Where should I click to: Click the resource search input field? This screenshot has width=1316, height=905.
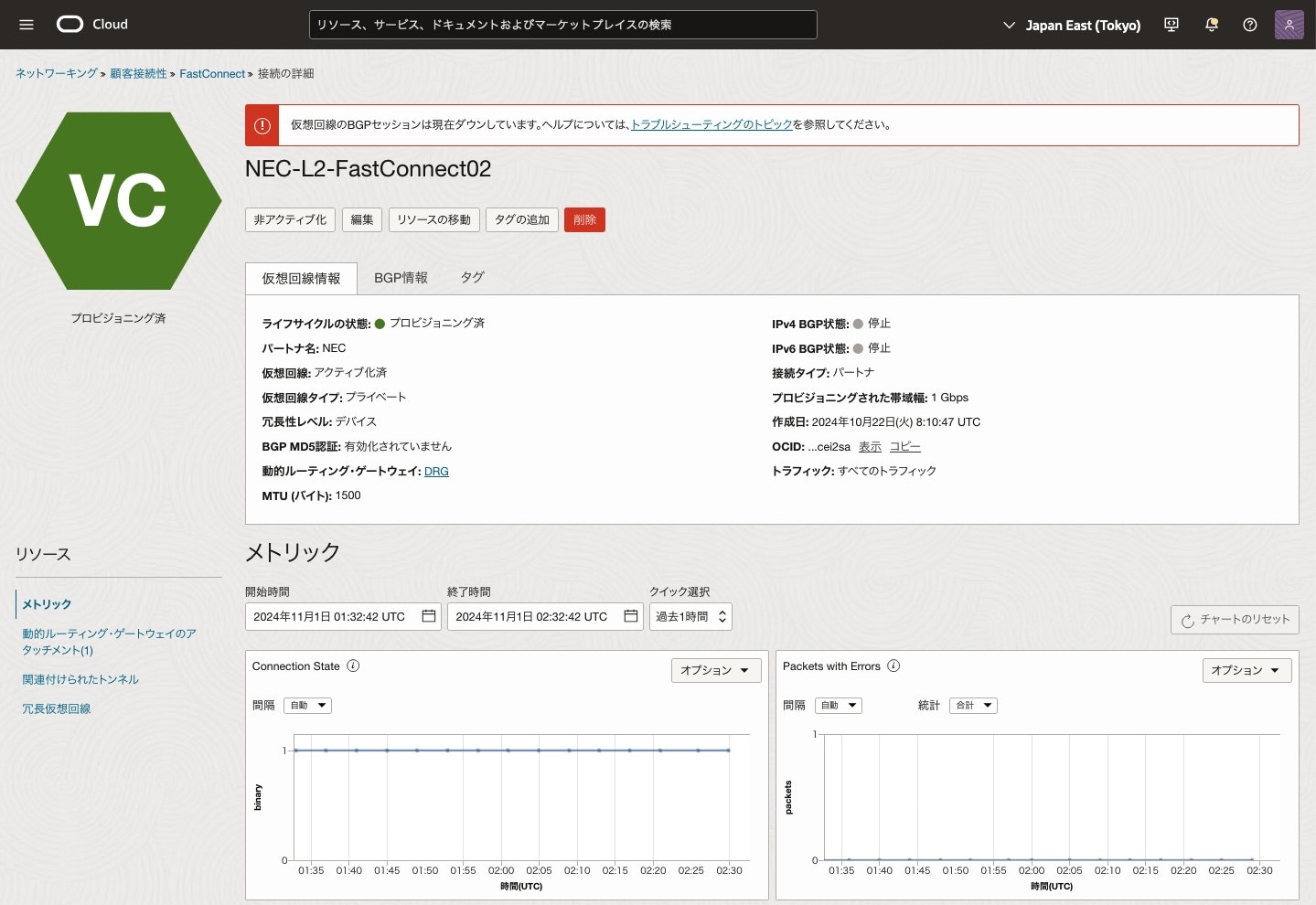click(562, 25)
